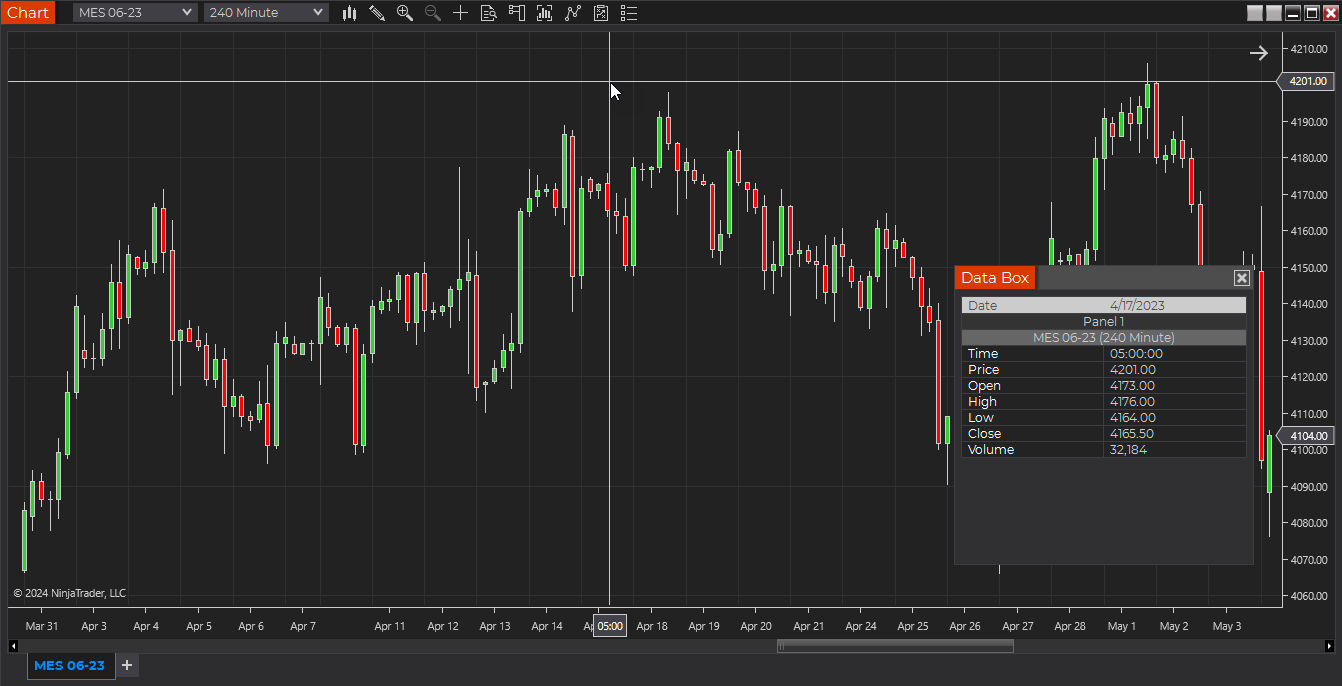The height and width of the screenshot is (686, 1342).
Task: Click the 4210.00 price axis label
Action: pyautogui.click(x=1309, y=48)
